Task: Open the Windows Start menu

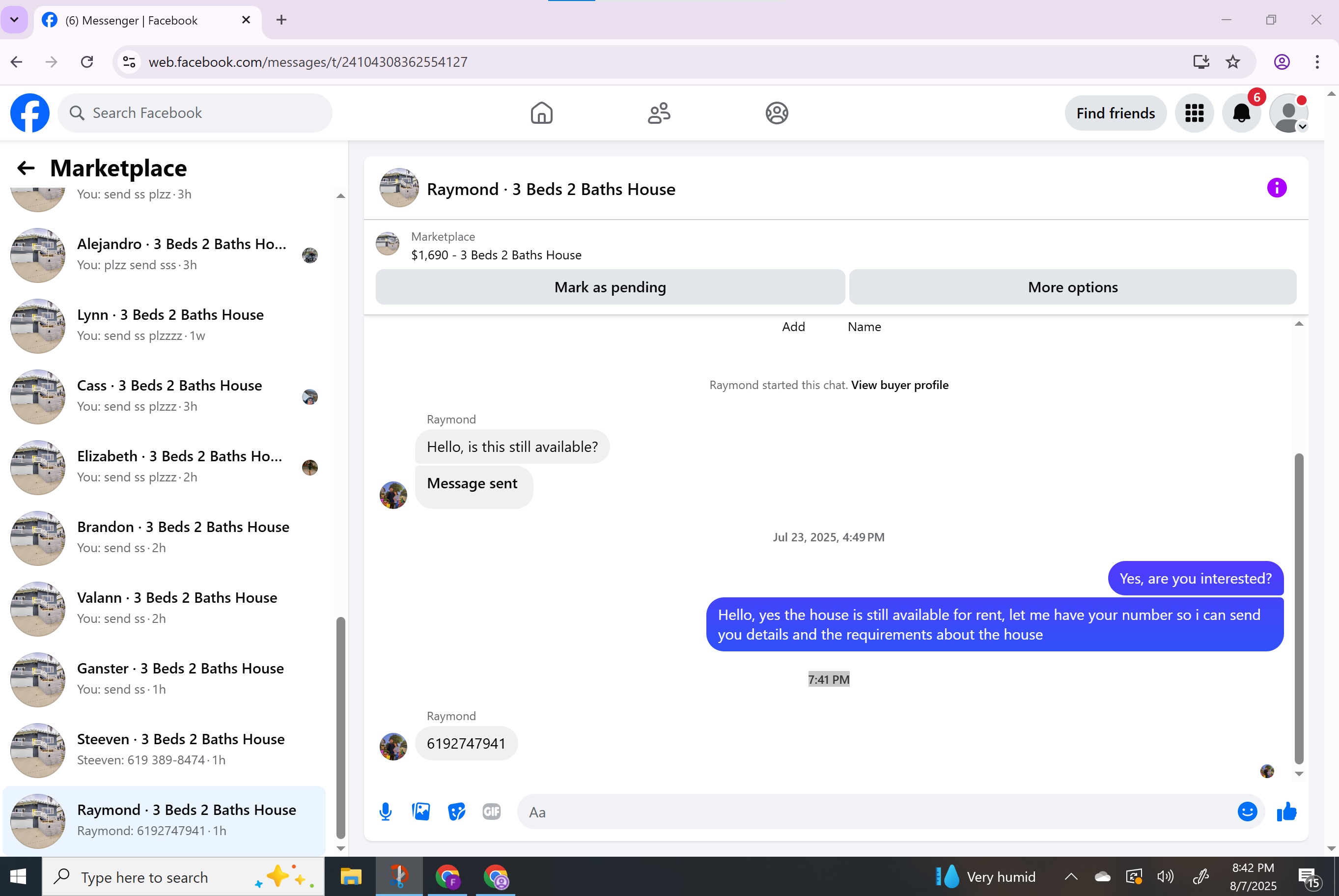Action: click(18, 876)
